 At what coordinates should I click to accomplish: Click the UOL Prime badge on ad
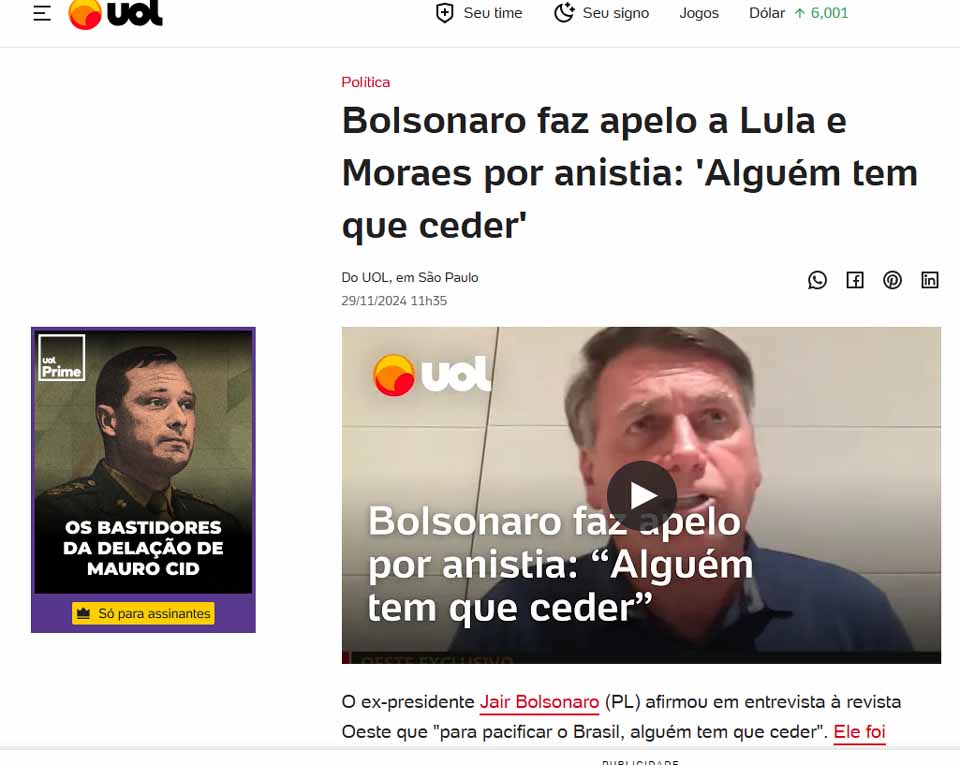click(61, 358)
